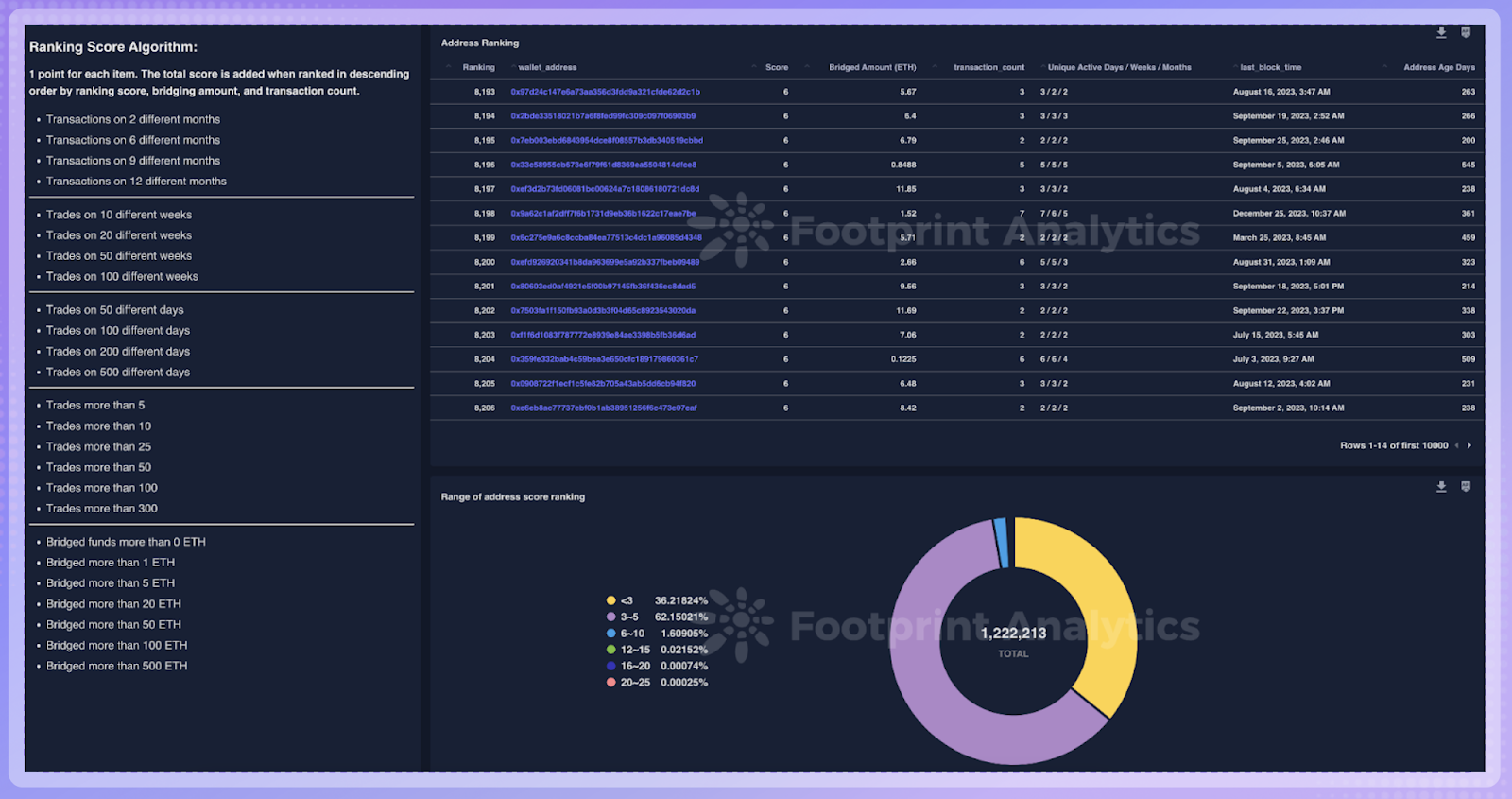Sort by the transaction_count column header
Viewport: 1512px width, 799px height.
(988, 67)
